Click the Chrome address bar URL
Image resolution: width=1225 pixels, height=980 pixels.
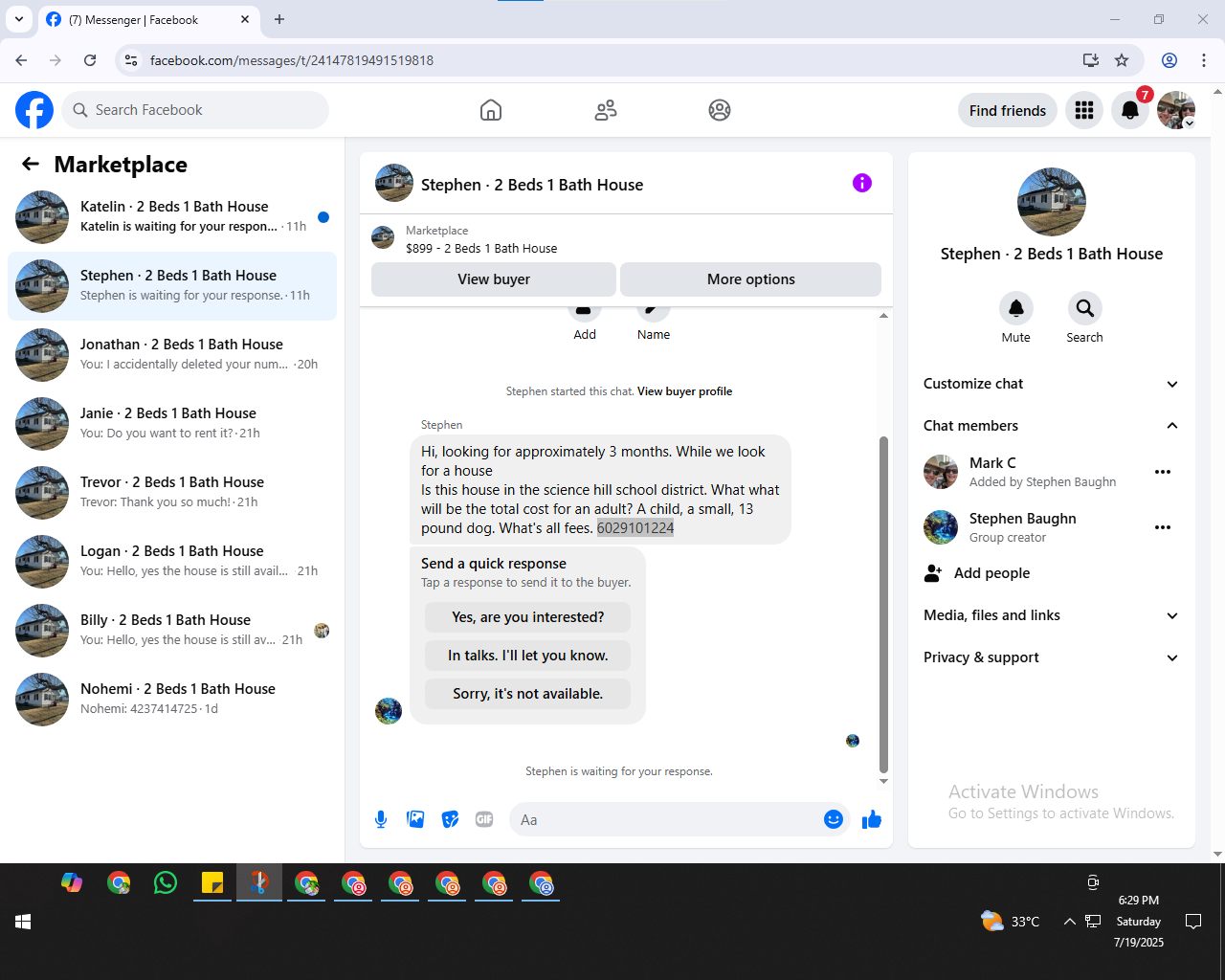292,60
